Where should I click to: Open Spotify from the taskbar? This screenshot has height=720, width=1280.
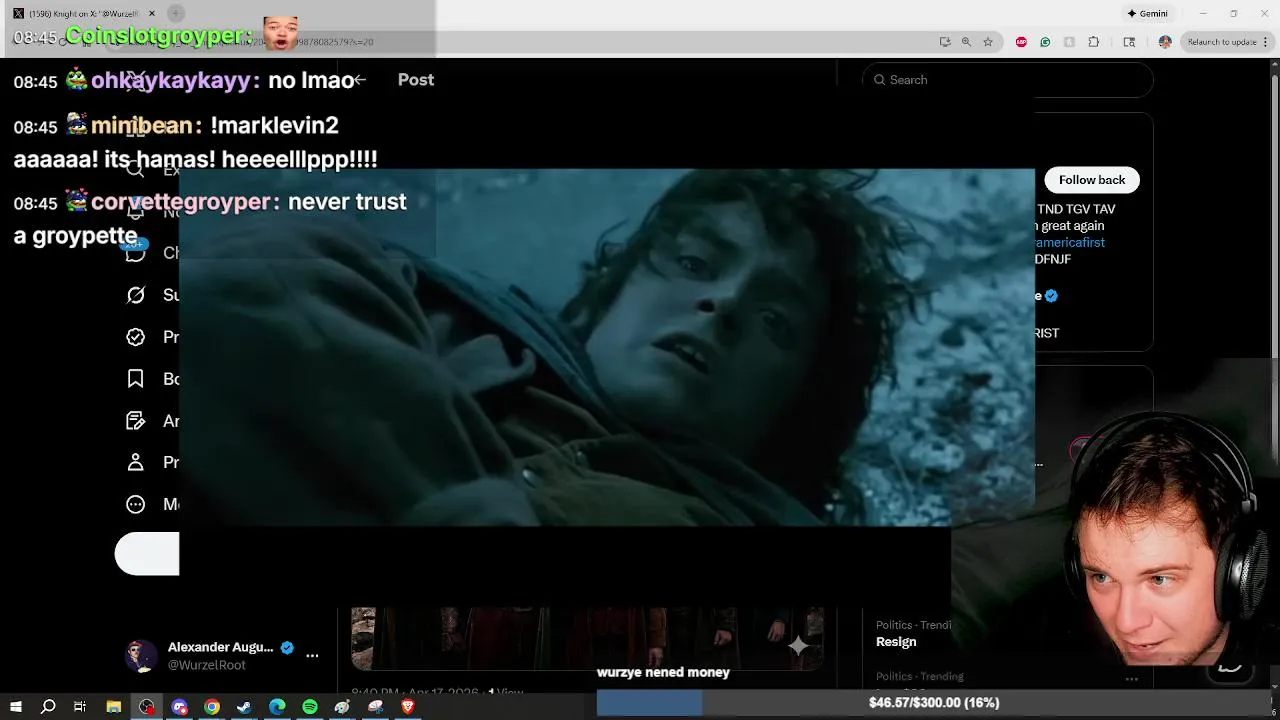tap(310, 707)
